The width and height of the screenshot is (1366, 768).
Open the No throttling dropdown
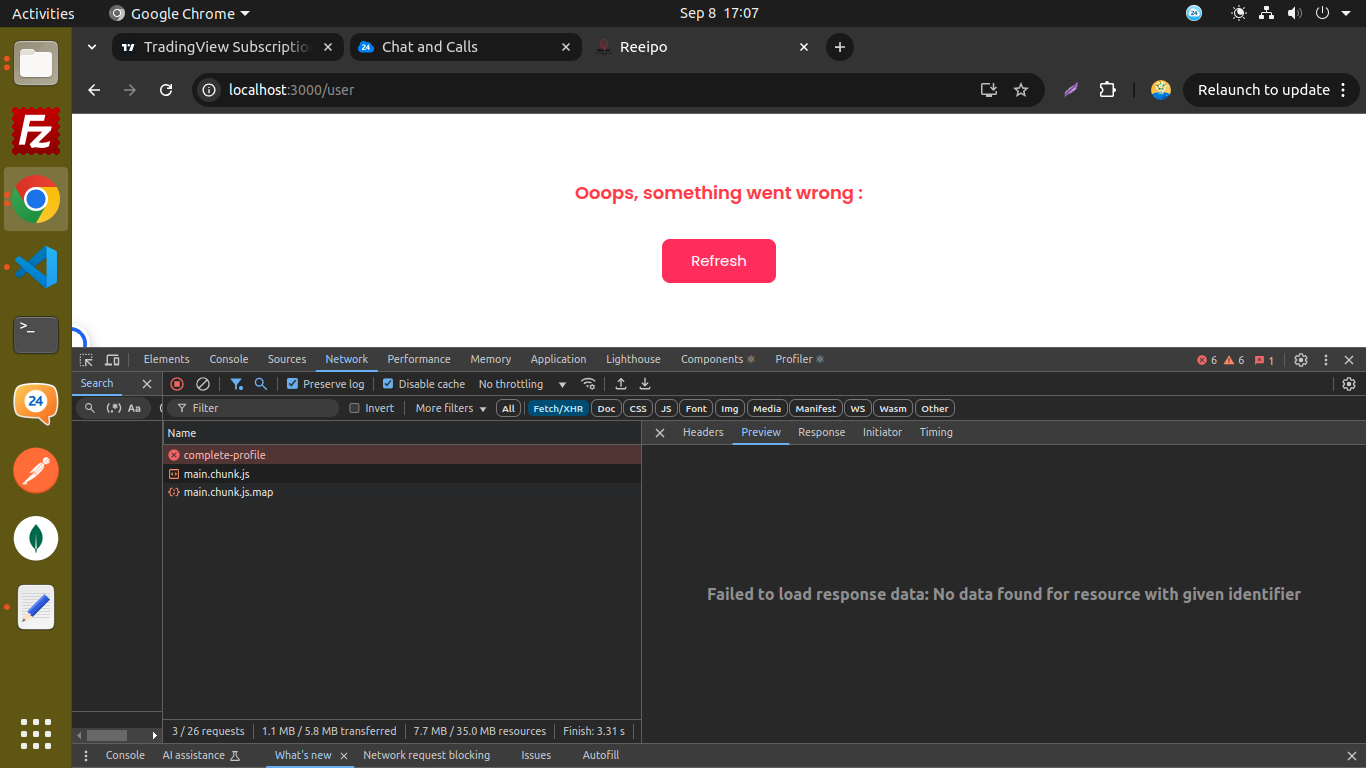[x=522, y=384]
